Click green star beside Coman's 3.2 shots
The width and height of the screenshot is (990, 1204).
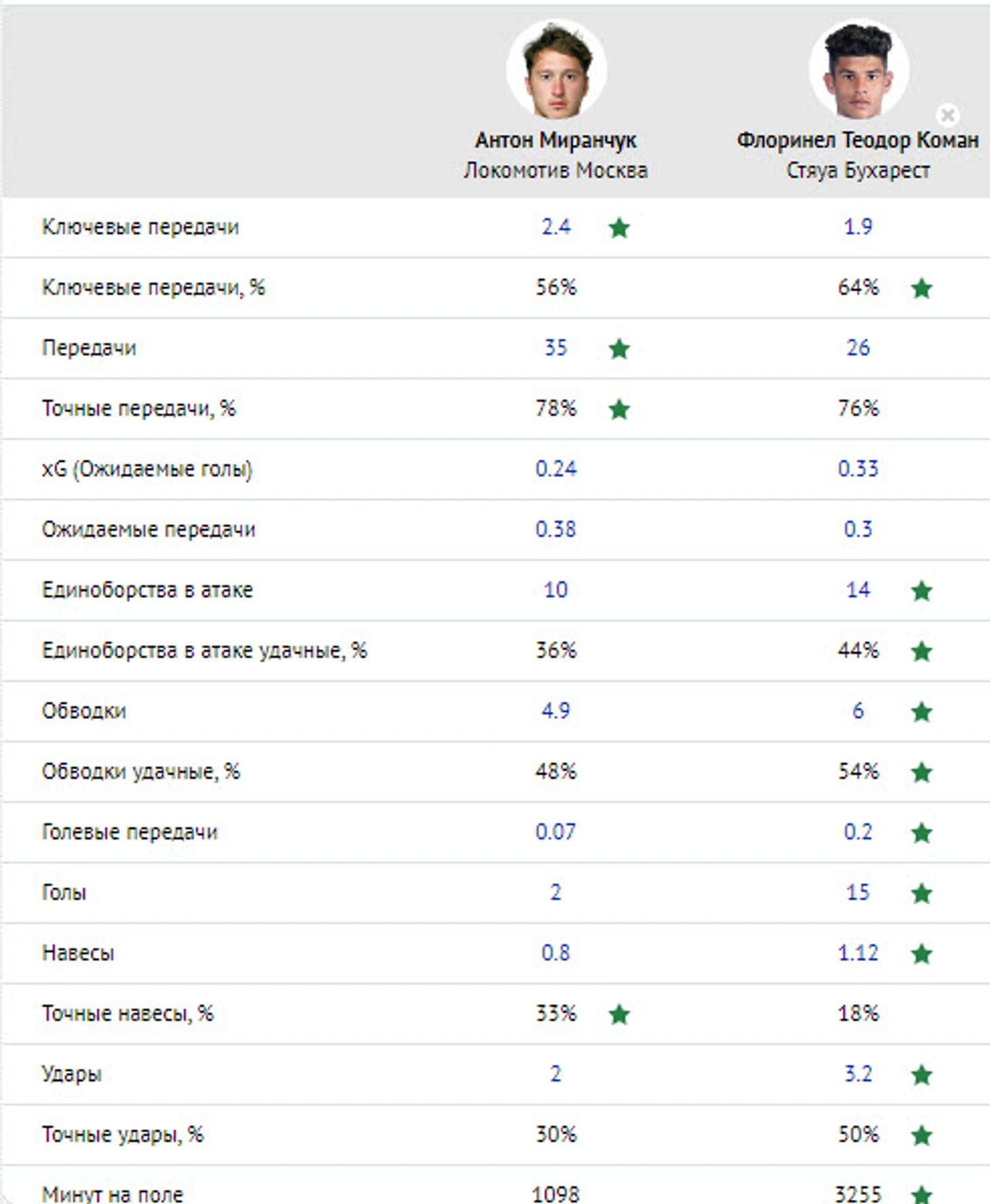coord(922,1074)
